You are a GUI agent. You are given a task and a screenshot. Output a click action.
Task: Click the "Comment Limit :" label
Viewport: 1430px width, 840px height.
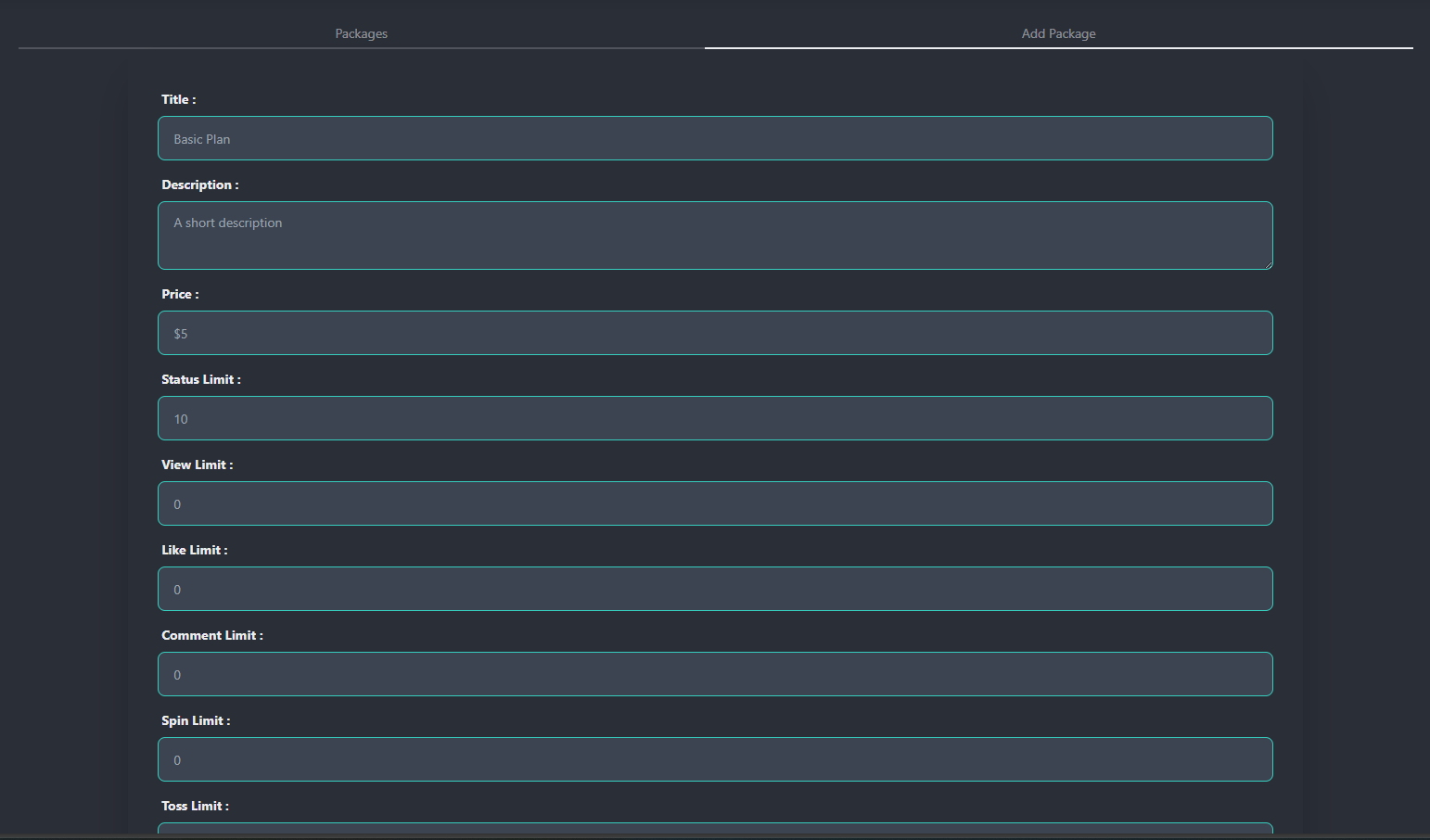(211, 635)
